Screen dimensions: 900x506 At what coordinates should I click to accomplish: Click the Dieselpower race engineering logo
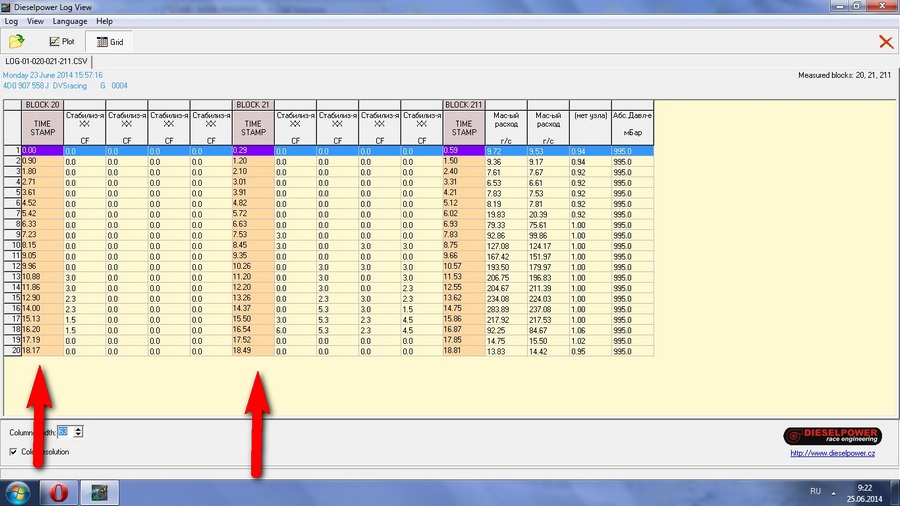(831, 435)
